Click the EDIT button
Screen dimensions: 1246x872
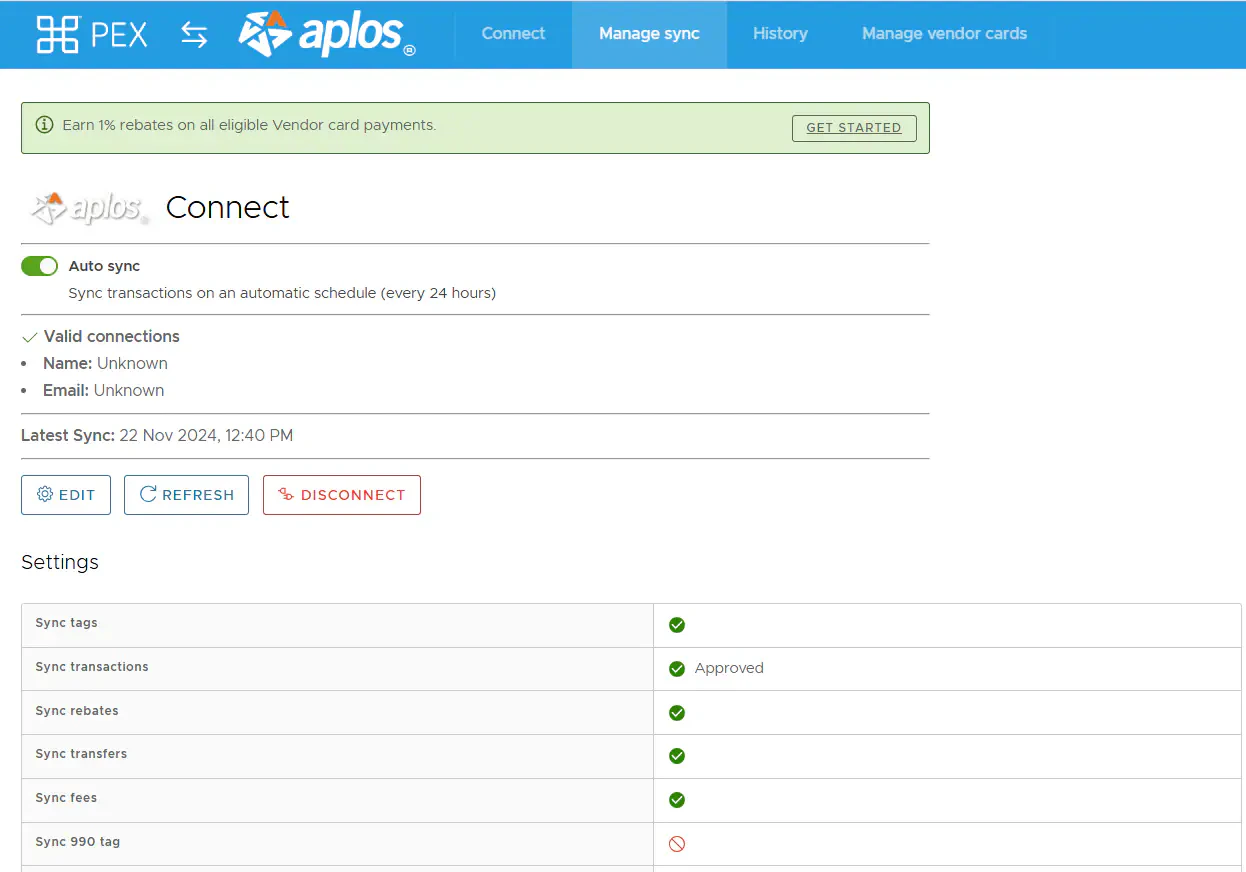pos(66,495)
